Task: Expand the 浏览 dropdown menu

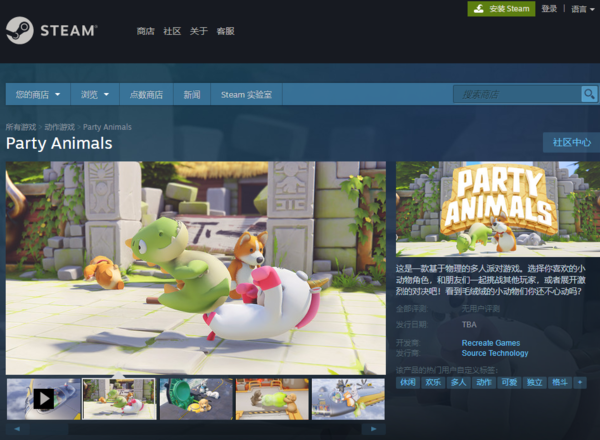Action: coord(95,94)
